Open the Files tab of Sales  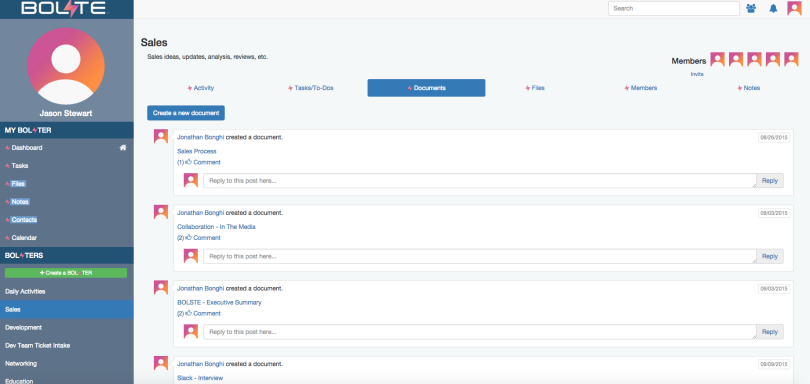(535, 88)
